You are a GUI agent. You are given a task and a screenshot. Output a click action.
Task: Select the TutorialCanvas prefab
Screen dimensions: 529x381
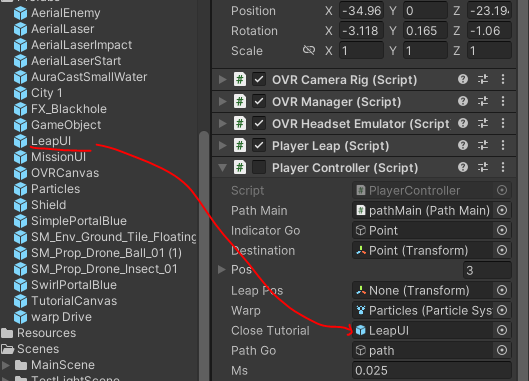[74, 301]
